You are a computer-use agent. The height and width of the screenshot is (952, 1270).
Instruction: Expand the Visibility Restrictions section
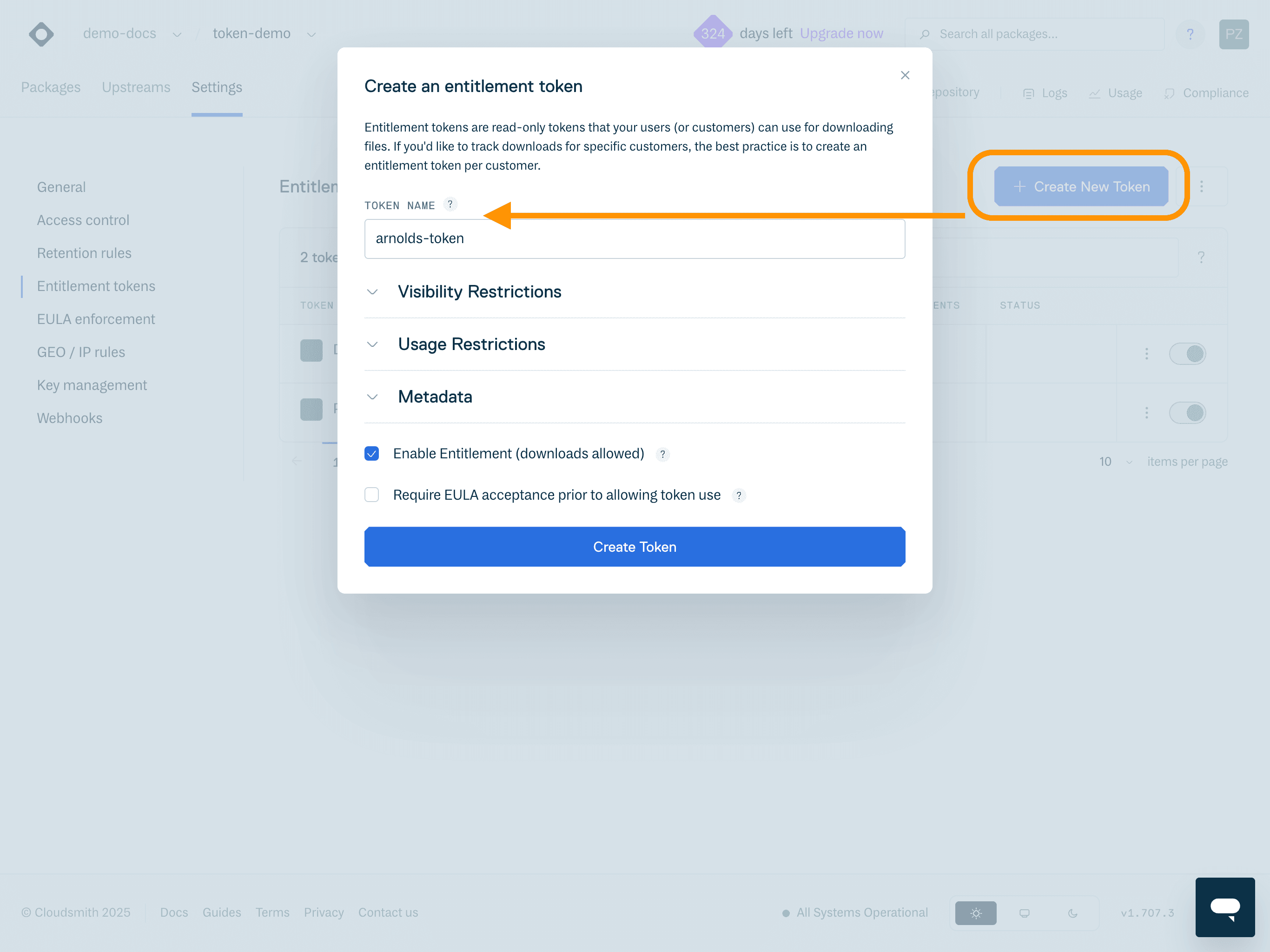[479, 291]
